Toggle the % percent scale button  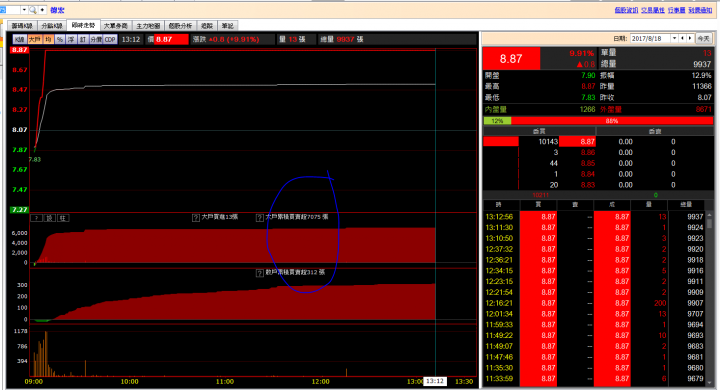[60, 40]
